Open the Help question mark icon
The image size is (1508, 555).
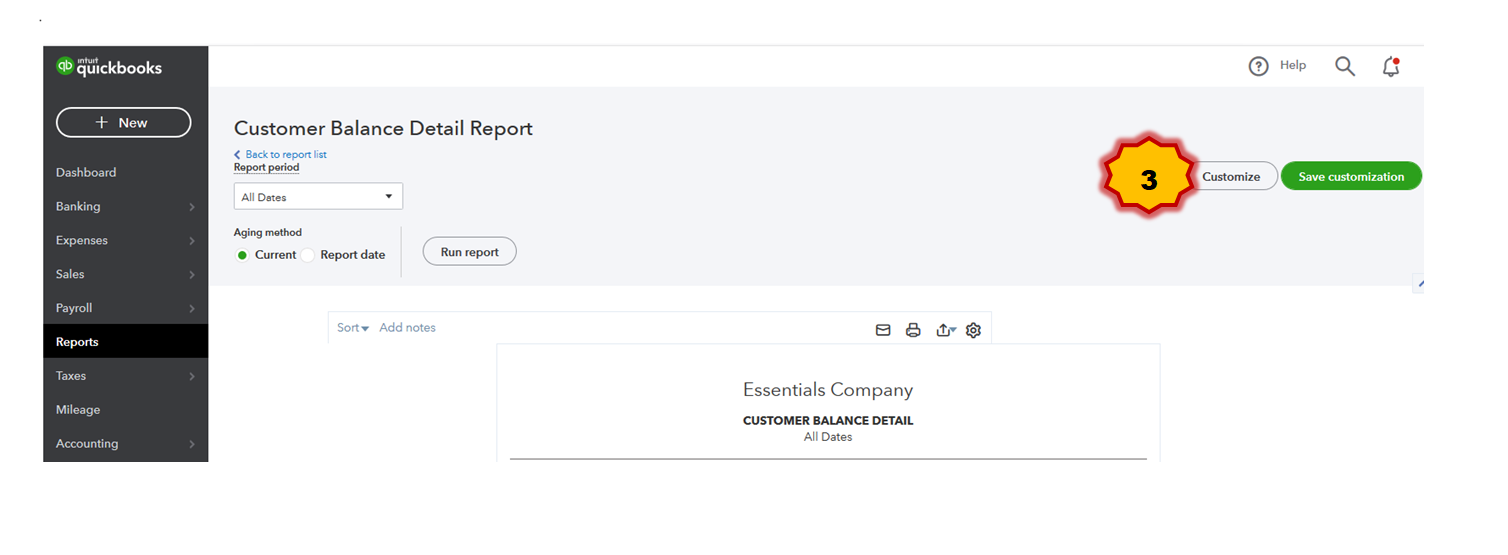(x=1258, y=66)
